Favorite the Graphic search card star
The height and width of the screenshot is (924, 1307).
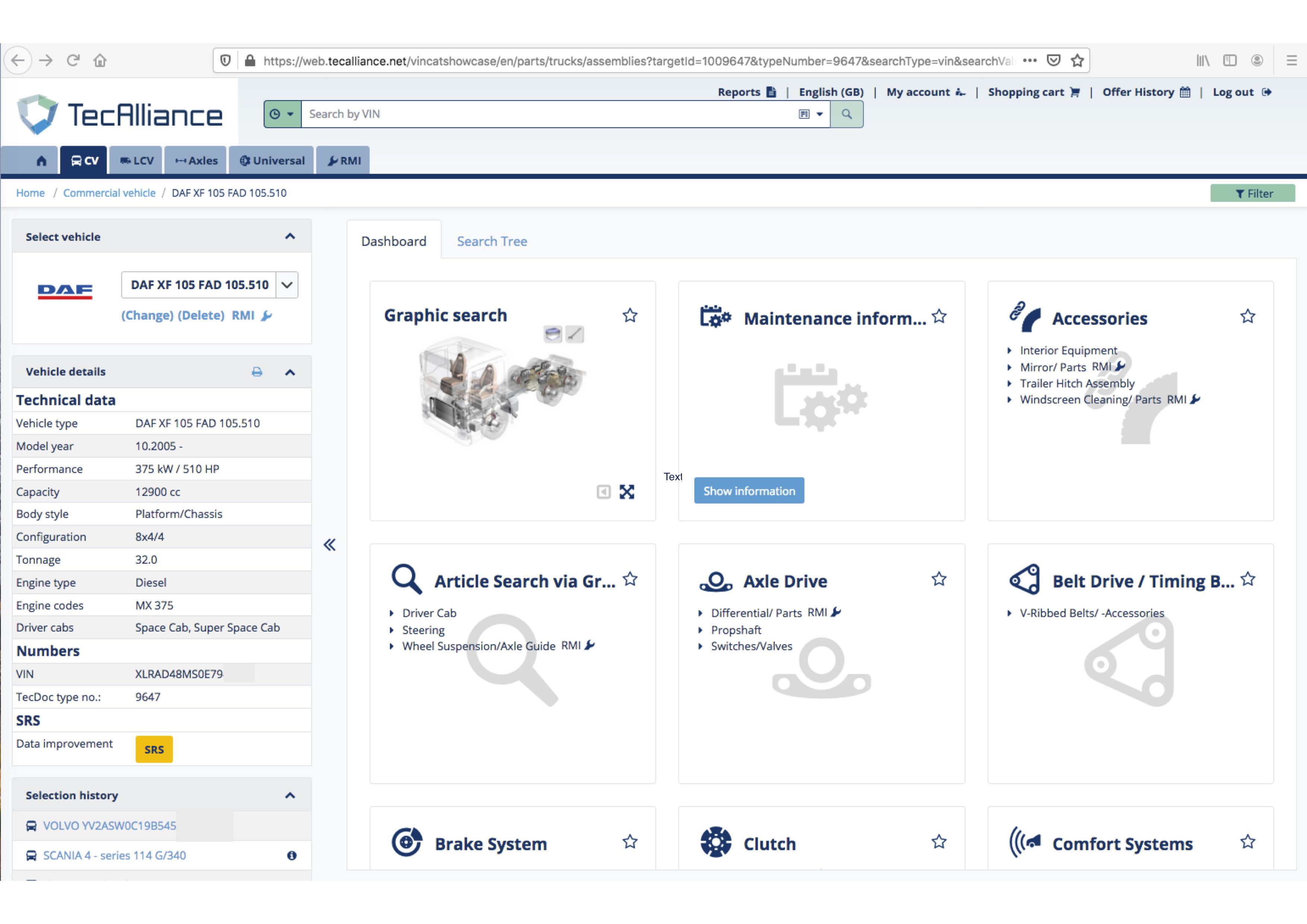click(x=629, y=315)
